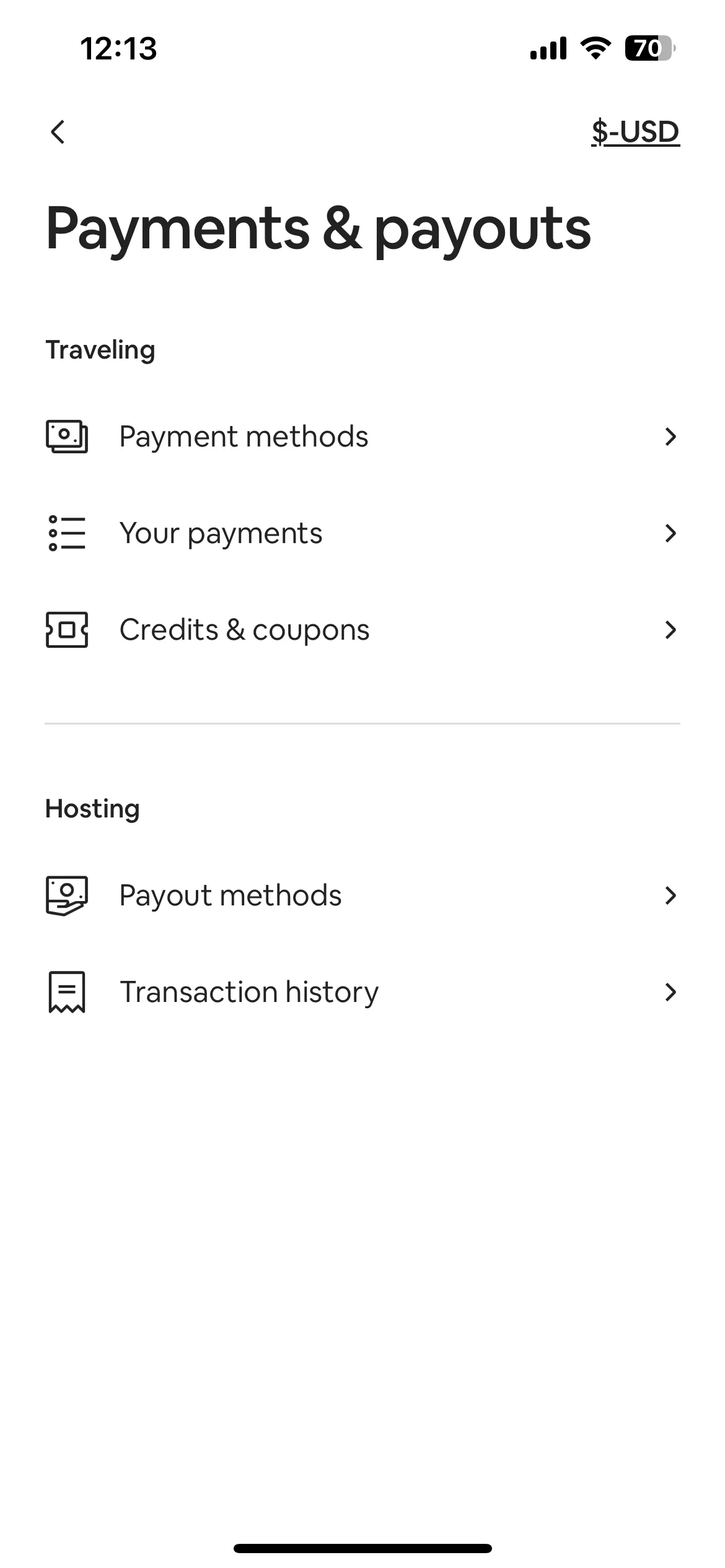Expand Credits & coupons chevron

tap(670, 630)
